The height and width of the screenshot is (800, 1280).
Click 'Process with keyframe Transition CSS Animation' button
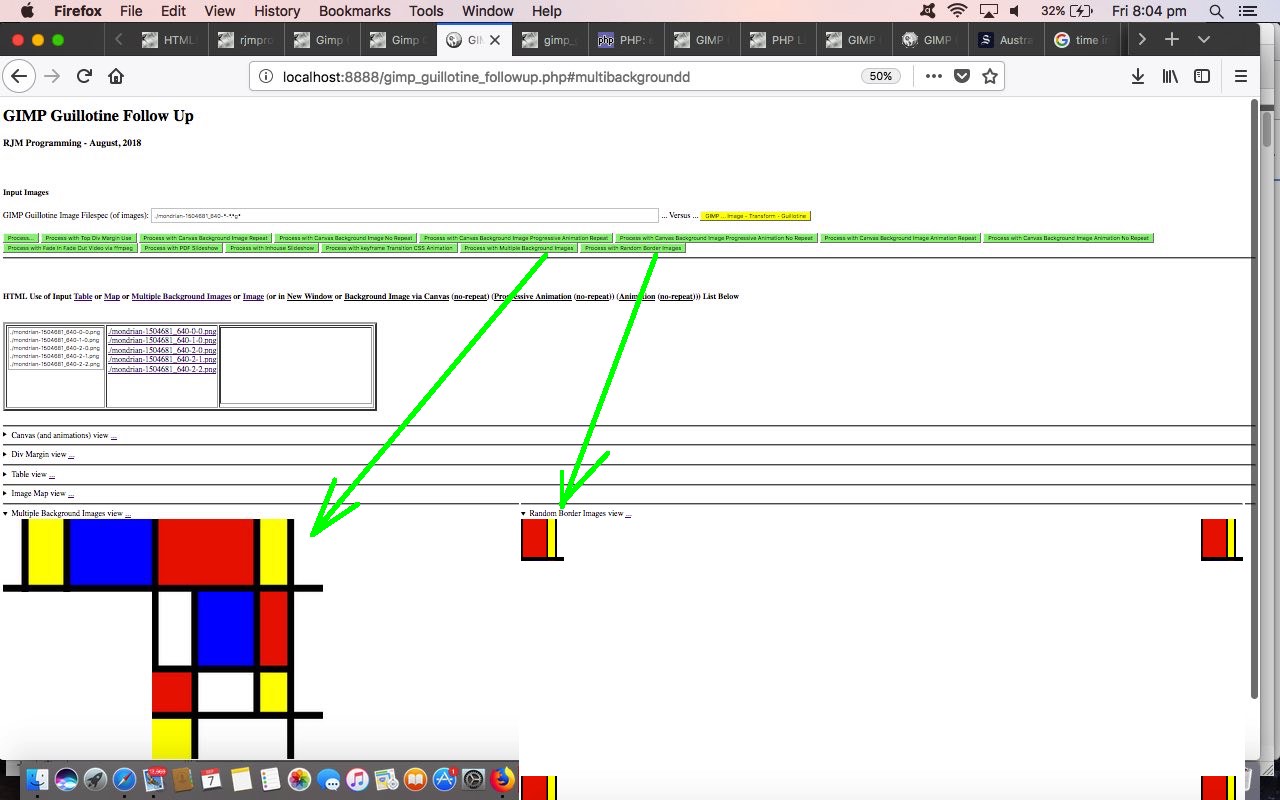(389, 248)
